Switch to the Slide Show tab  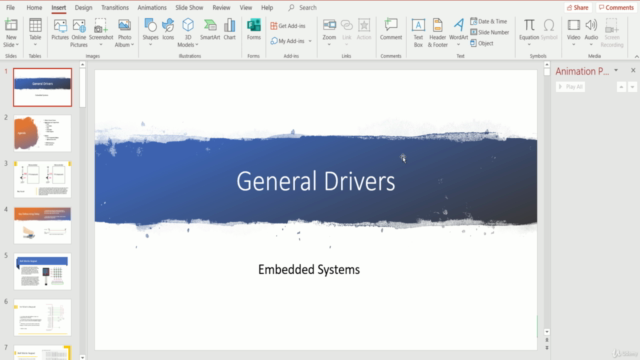189,7
